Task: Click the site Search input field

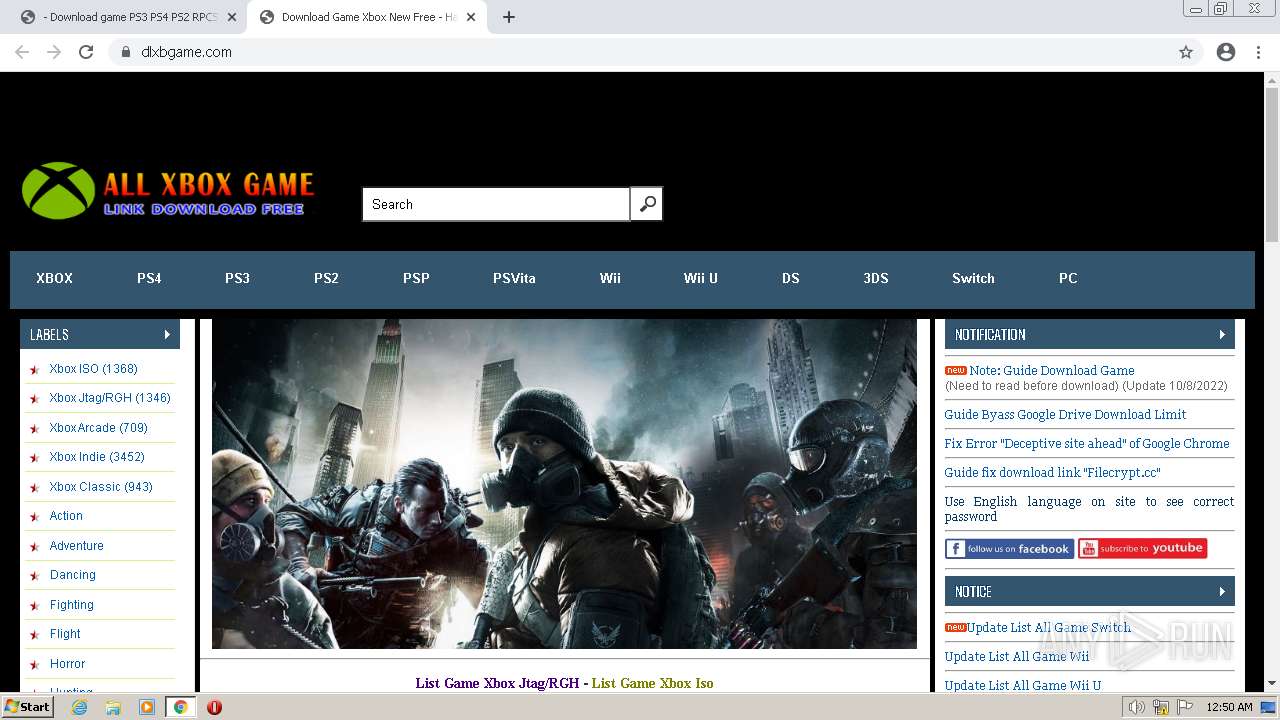Action: [x=496, y=204]
